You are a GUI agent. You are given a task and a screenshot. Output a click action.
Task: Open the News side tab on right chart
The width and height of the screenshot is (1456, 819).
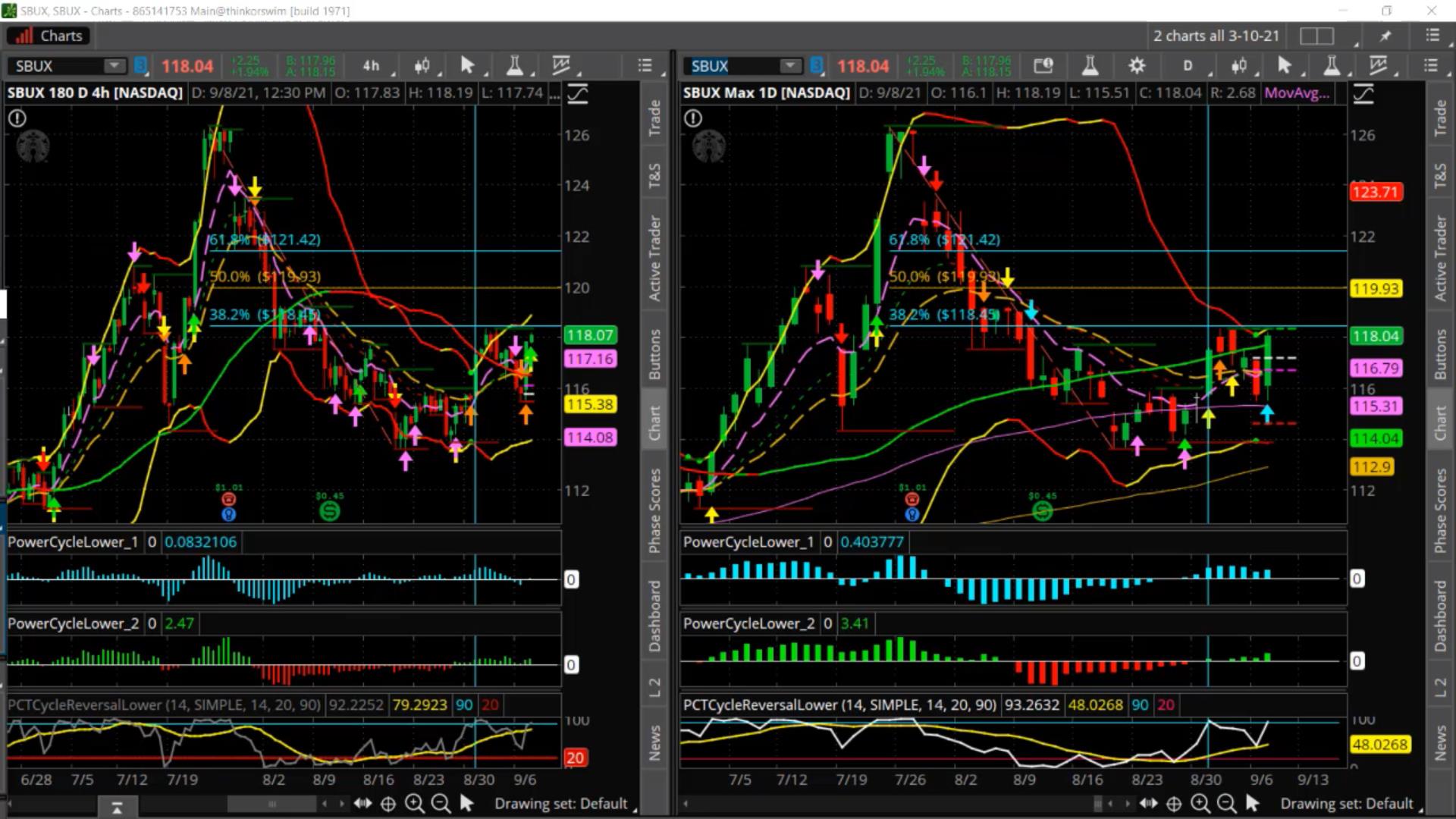1440,742
